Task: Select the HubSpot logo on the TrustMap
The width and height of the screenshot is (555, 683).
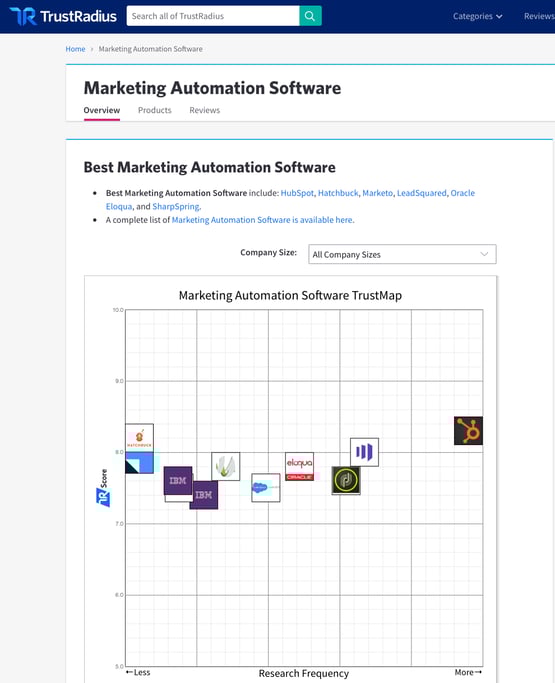Action: pyautogui.click(x=468, y=431)
